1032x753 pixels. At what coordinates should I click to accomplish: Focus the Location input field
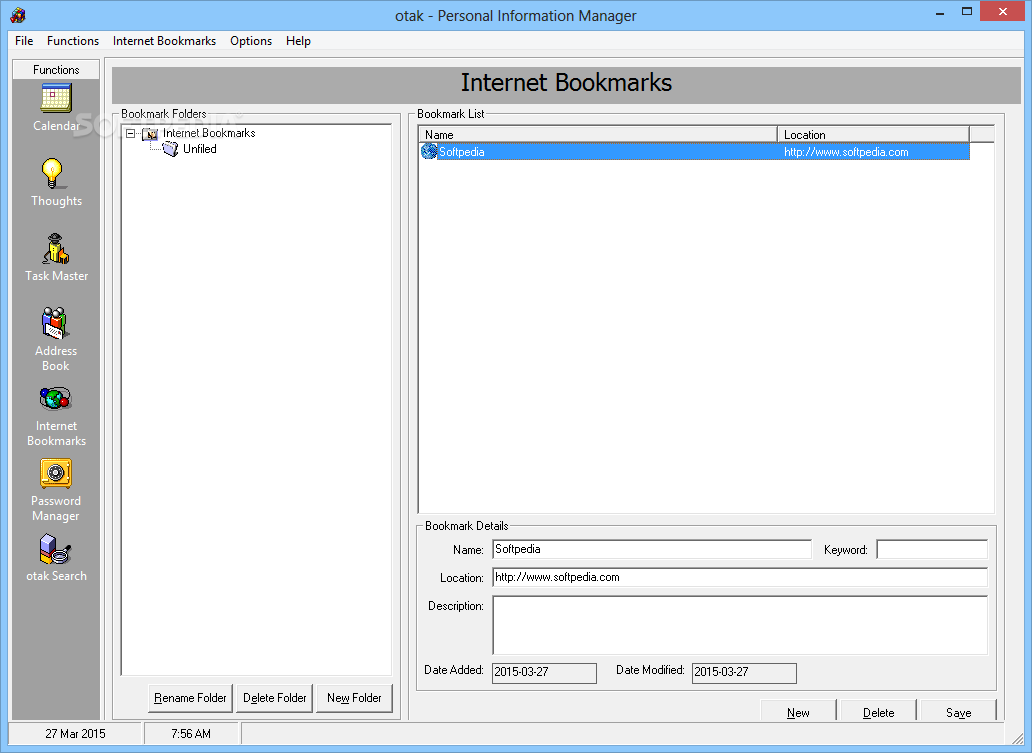tap(740, 577)
